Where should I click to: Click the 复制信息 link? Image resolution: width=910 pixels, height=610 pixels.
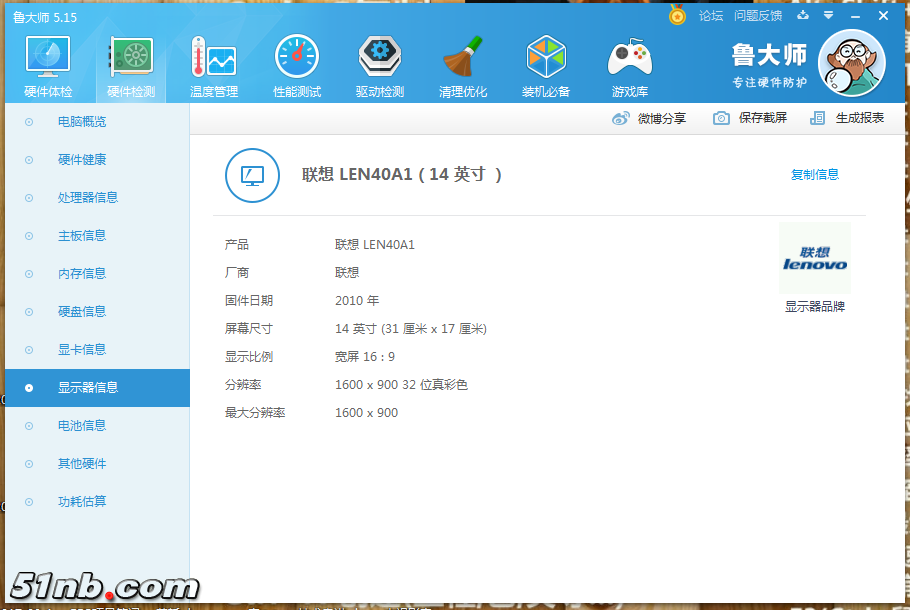click(814, 175)
